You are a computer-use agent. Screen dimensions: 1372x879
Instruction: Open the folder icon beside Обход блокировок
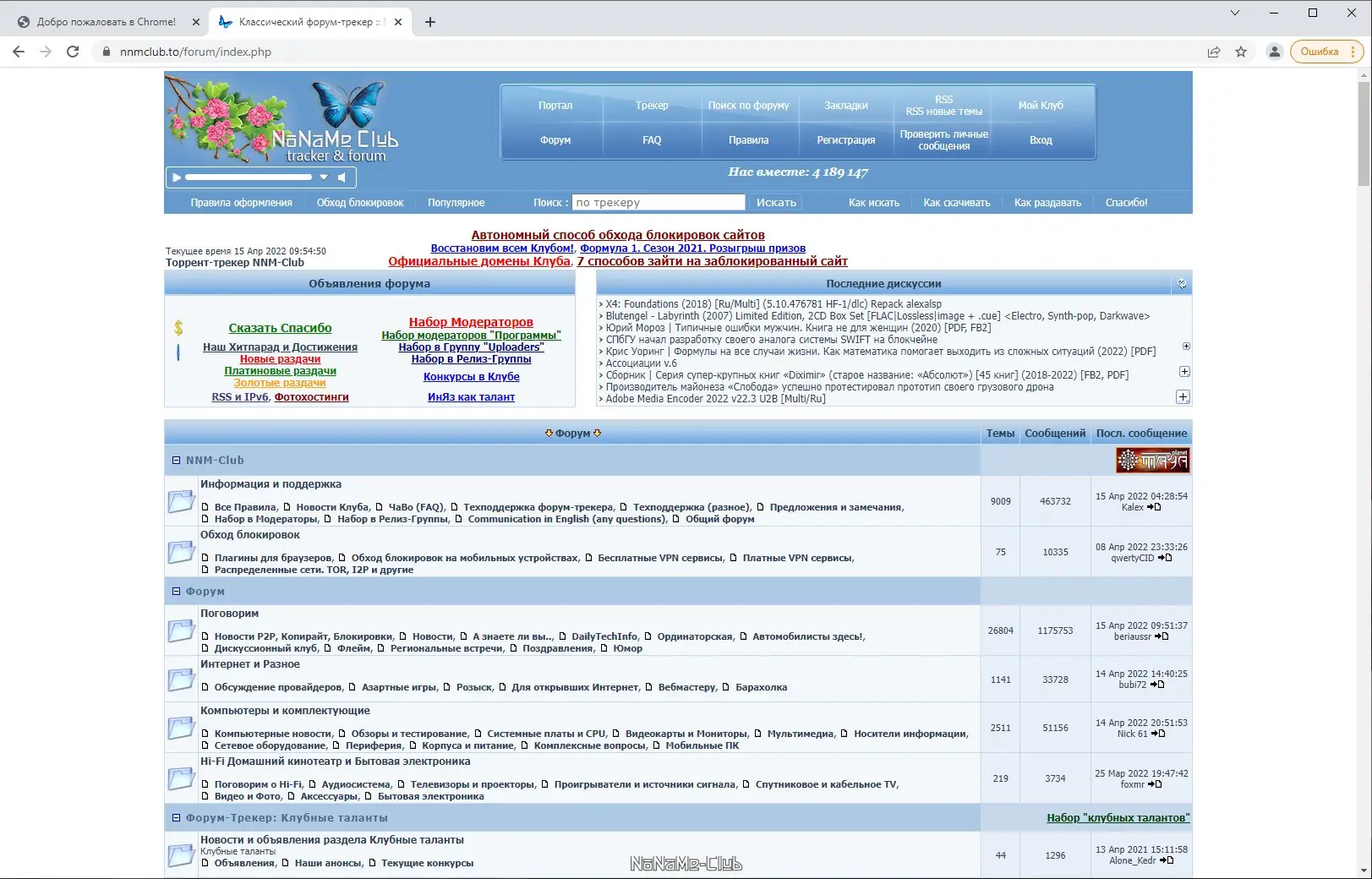pos(180,552)
